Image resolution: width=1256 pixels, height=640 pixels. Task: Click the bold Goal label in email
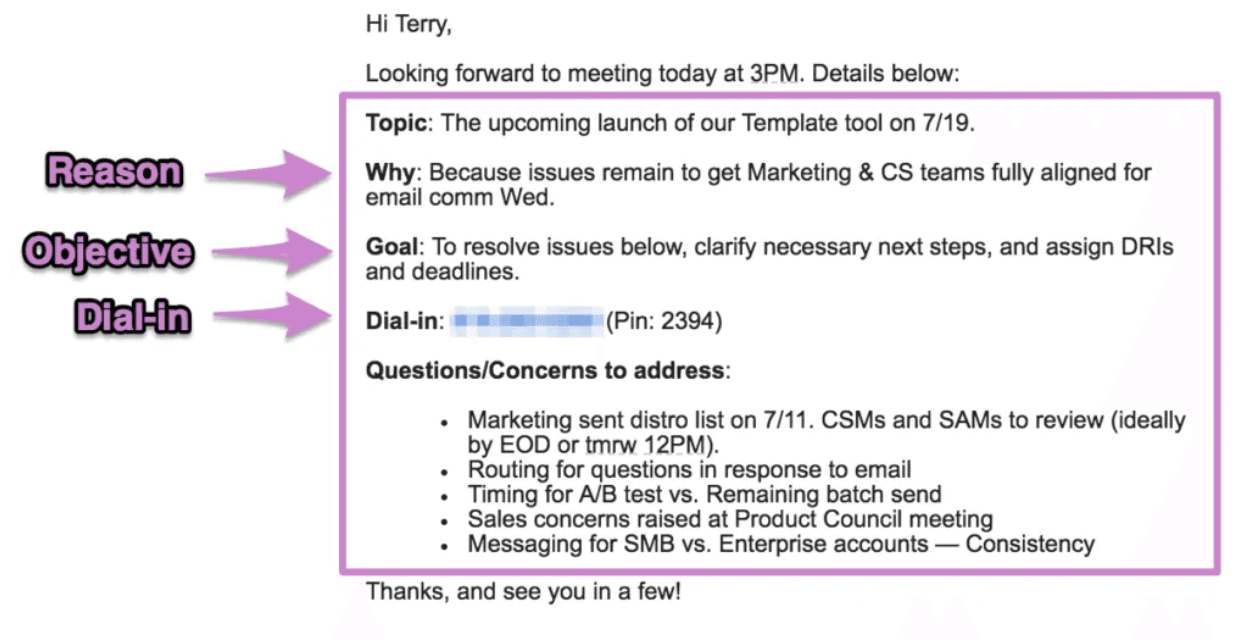click(391, 247)
